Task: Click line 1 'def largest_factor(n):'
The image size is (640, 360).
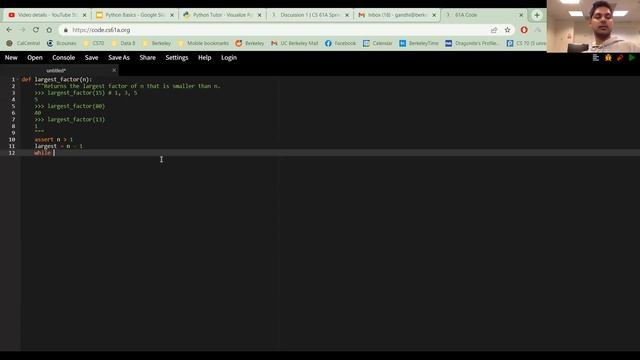Action: point(57,80)
